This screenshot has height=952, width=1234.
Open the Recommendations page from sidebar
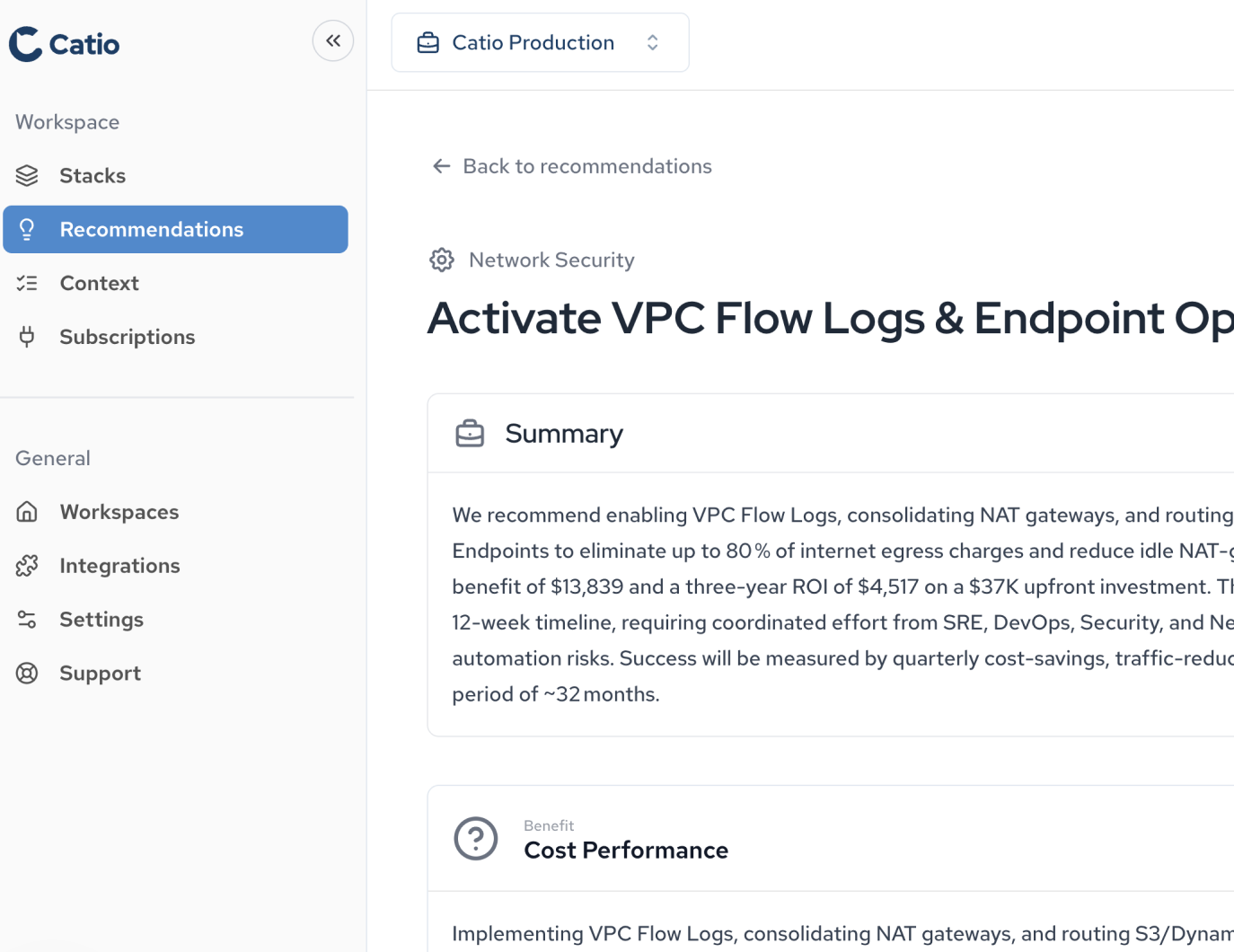(x=151, y=229)
